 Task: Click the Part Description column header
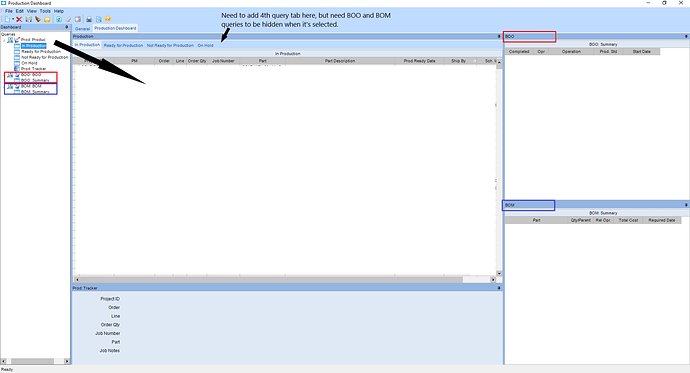pyautogui.click(x=340, y=61)
